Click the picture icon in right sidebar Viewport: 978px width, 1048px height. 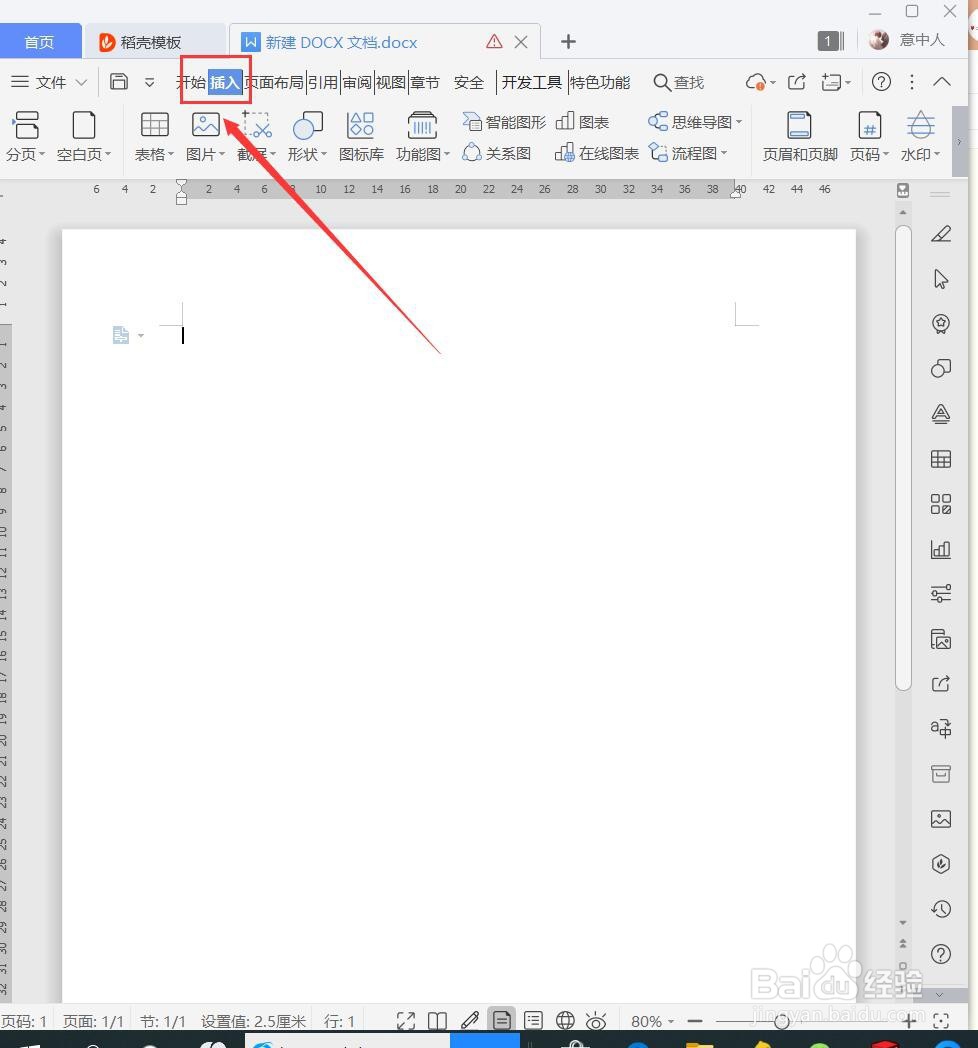click(941, 819)
